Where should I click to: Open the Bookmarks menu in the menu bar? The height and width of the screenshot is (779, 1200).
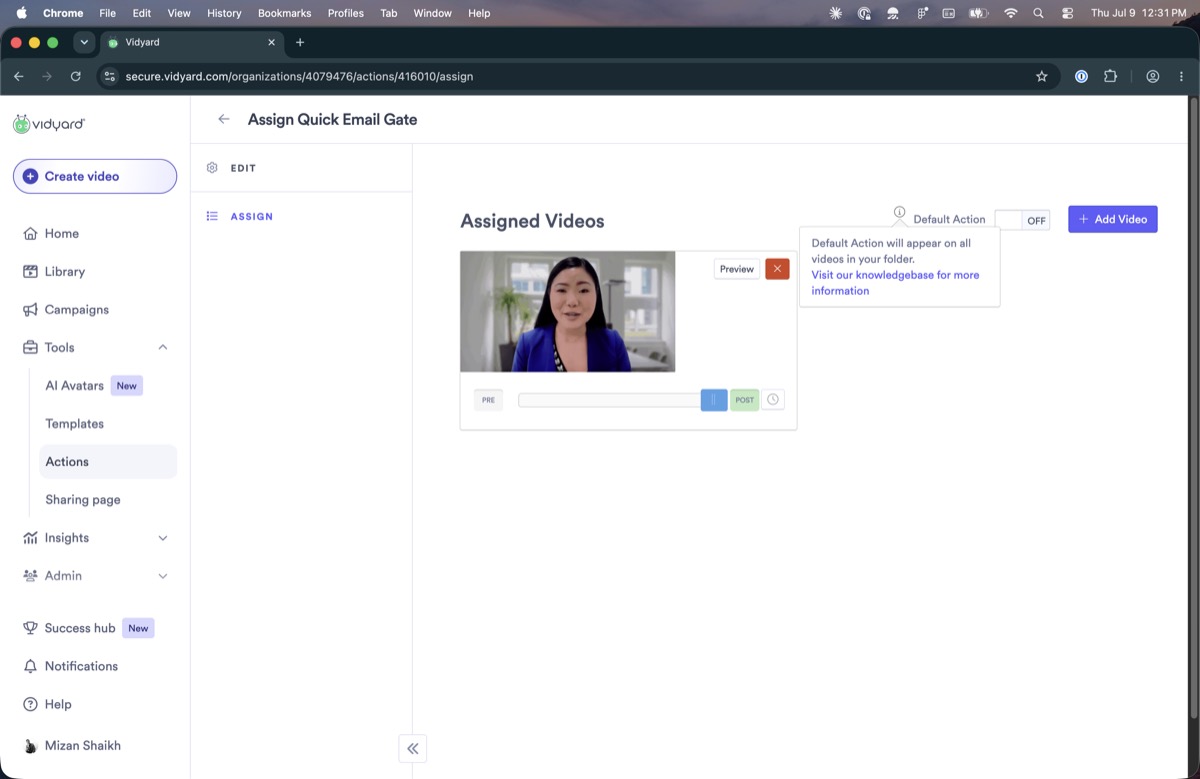(284, 13)
